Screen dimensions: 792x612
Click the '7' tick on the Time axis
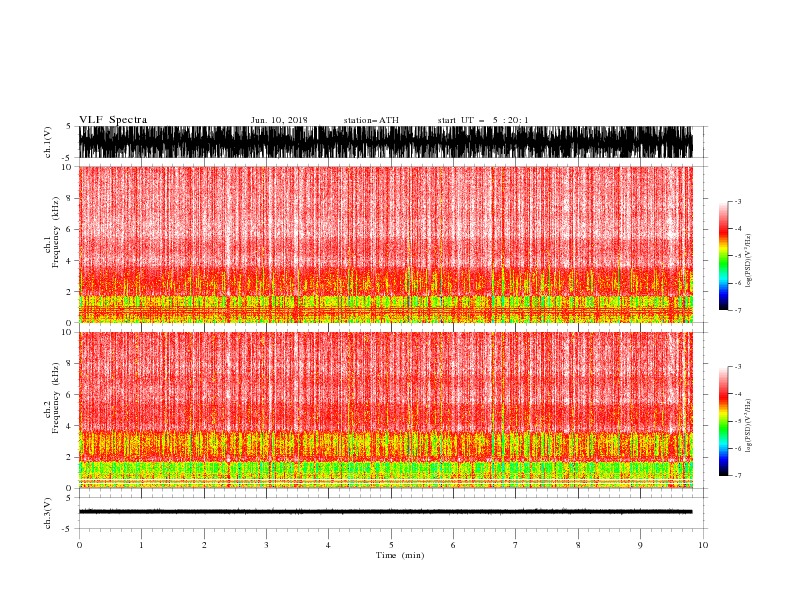516,545
